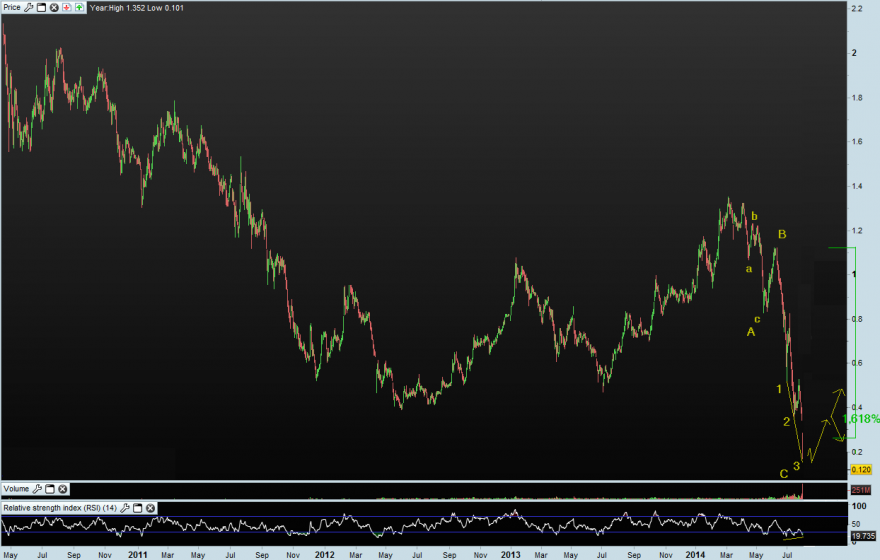Click green up-arrow icon in Price header
Viewport: 880px width, 560px height.
[x=79, y=7]
